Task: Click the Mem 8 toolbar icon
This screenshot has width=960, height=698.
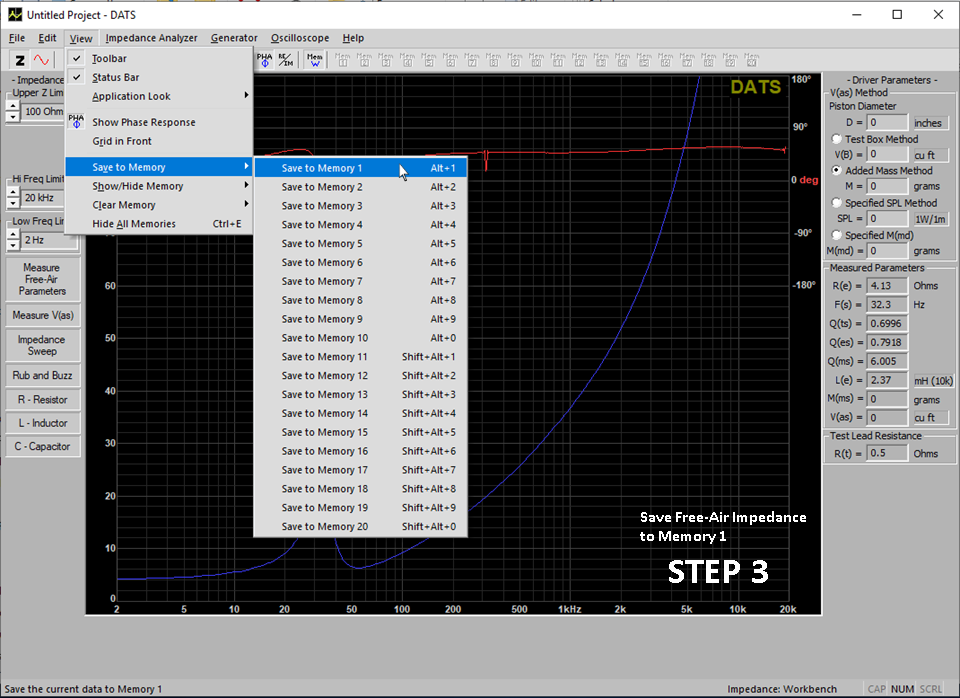Action: click(493, 60)
